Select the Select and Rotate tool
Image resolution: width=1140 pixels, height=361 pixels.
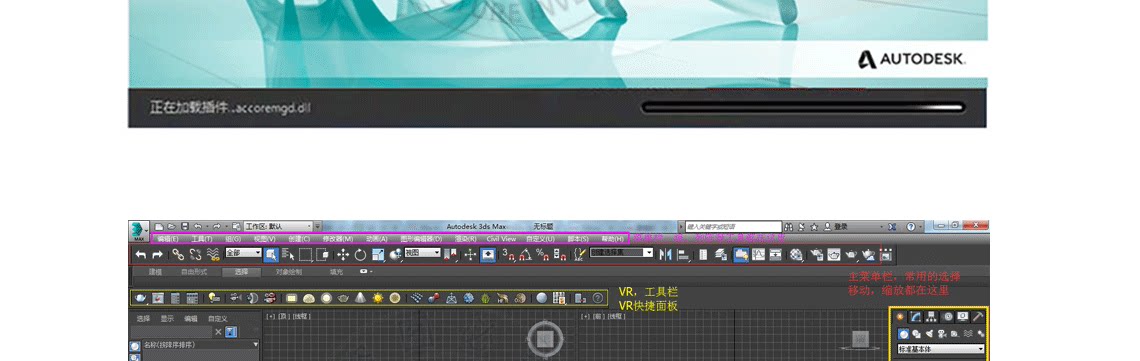tap(360, 255)
